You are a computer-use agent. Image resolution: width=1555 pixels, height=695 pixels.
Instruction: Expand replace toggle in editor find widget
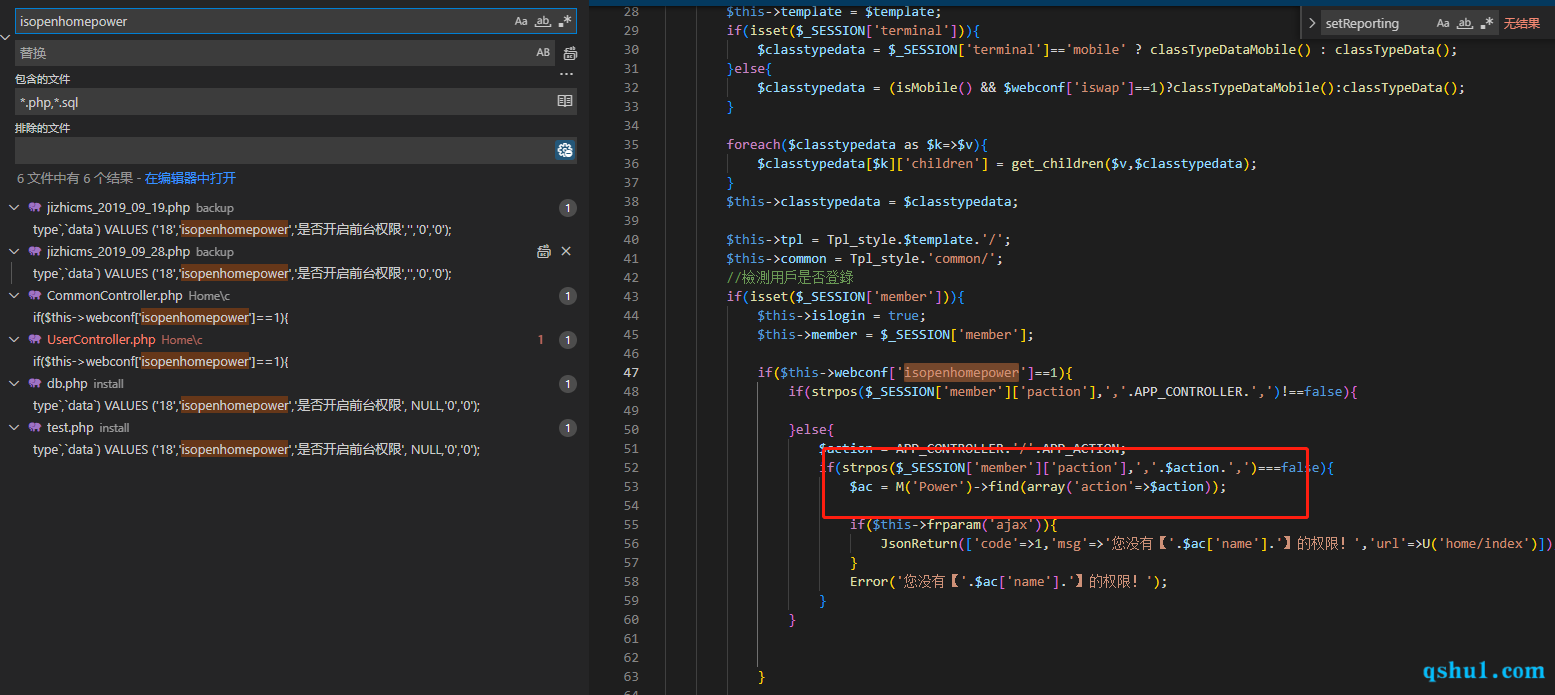(1312, 23)
